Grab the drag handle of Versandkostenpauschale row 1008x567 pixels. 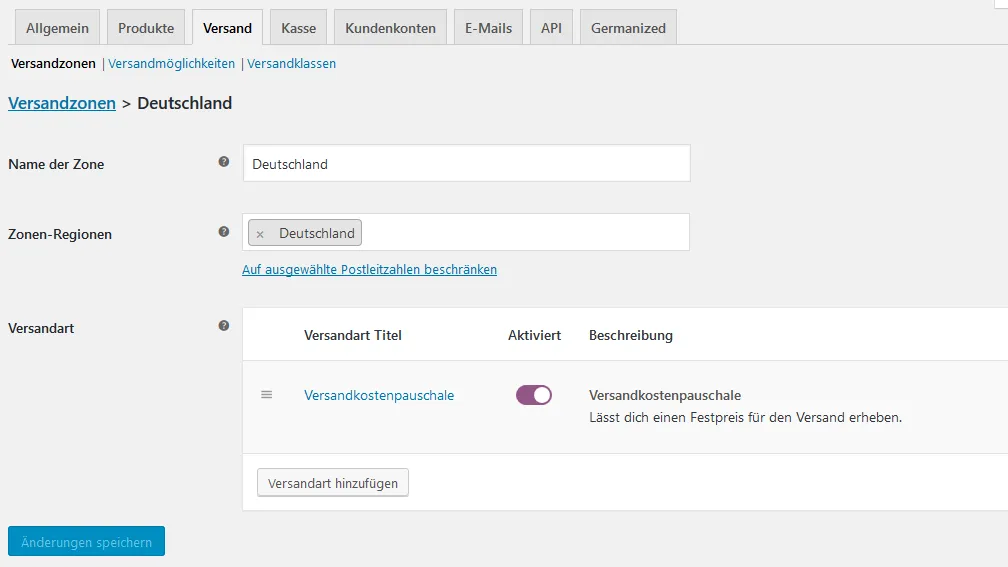(x=266, y=395)
